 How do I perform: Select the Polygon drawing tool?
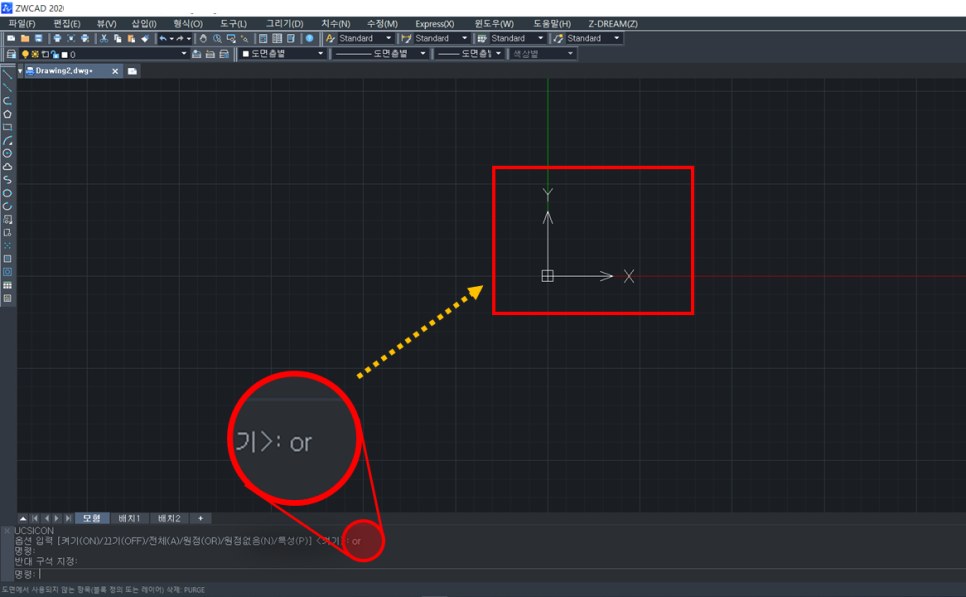pos(7,114)
